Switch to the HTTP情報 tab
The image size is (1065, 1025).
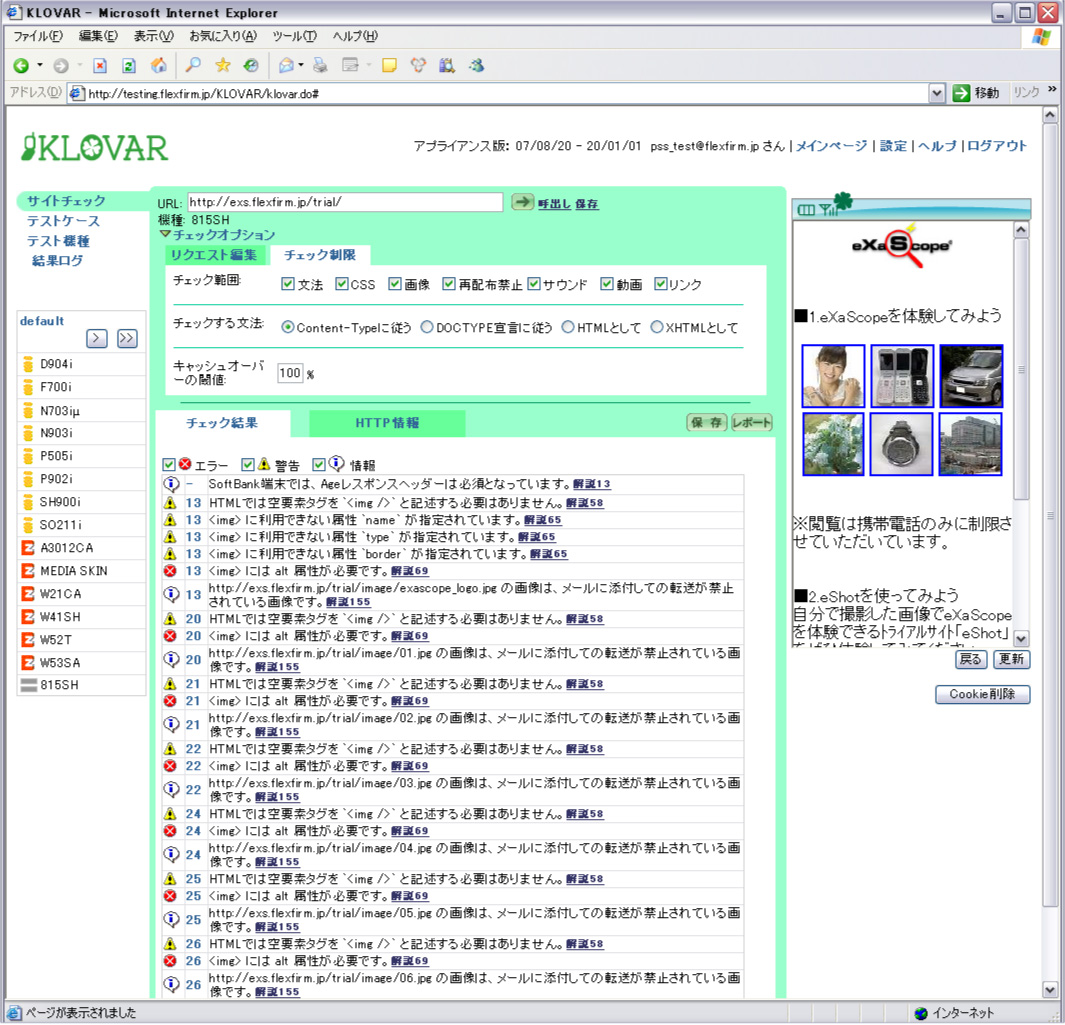tap(387, 423)
